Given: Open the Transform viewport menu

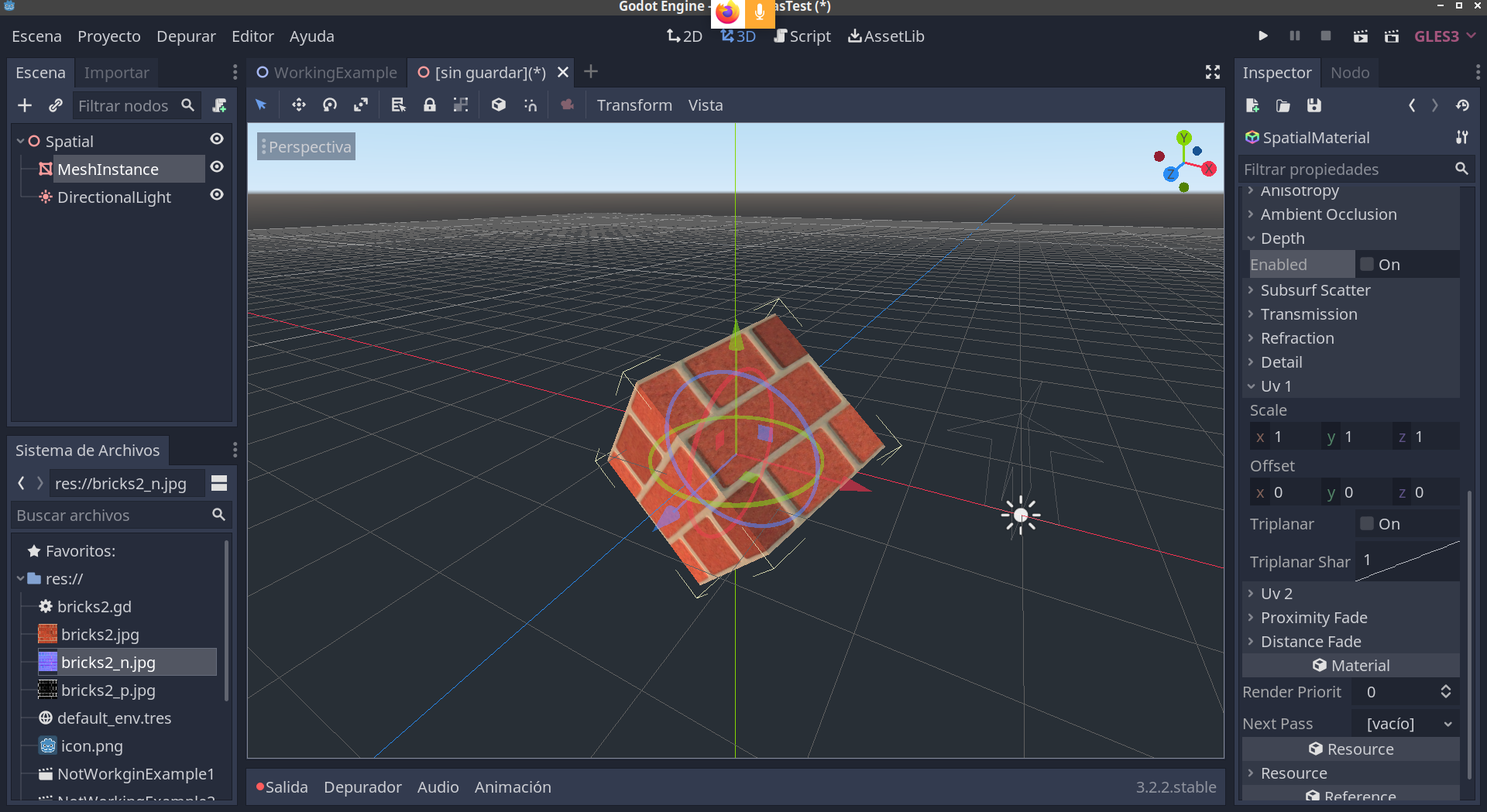Looking at the screenshot, I should [634, 105].
